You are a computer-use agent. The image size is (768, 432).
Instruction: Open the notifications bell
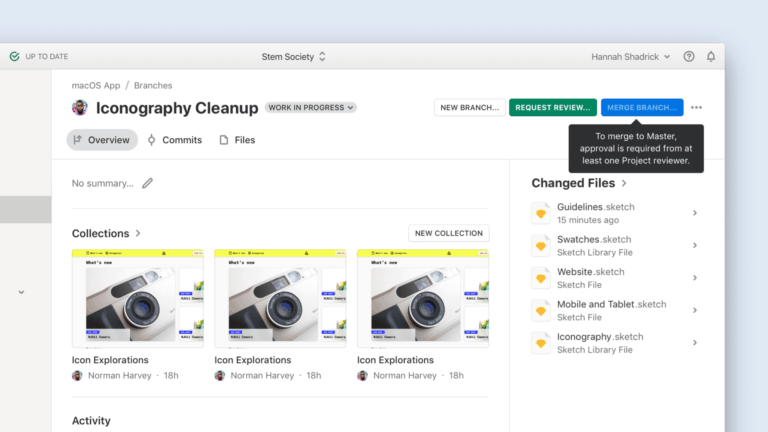(x=711, y=57)
